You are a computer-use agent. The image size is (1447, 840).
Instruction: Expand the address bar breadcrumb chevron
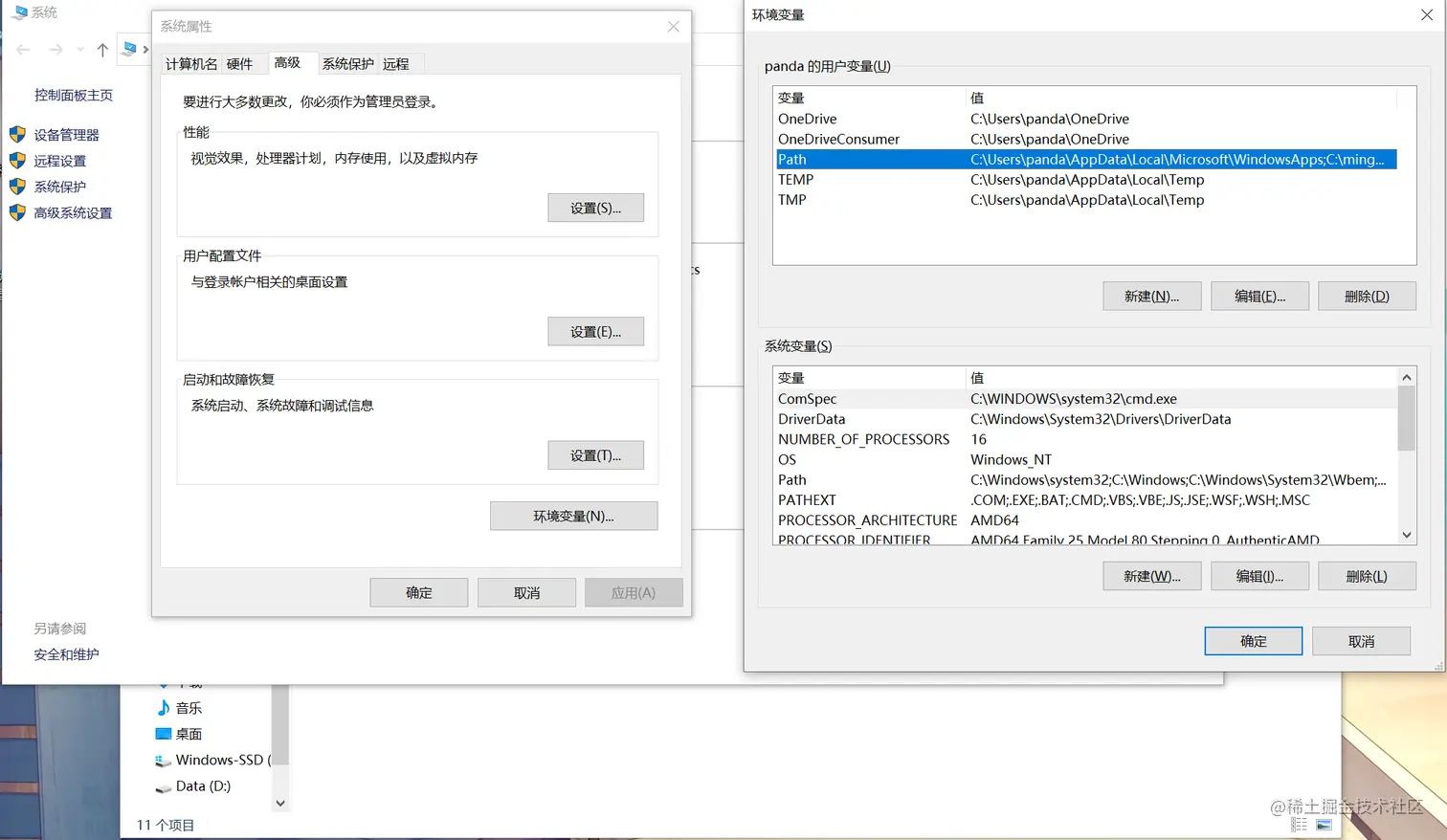click(x=145, y=50)
